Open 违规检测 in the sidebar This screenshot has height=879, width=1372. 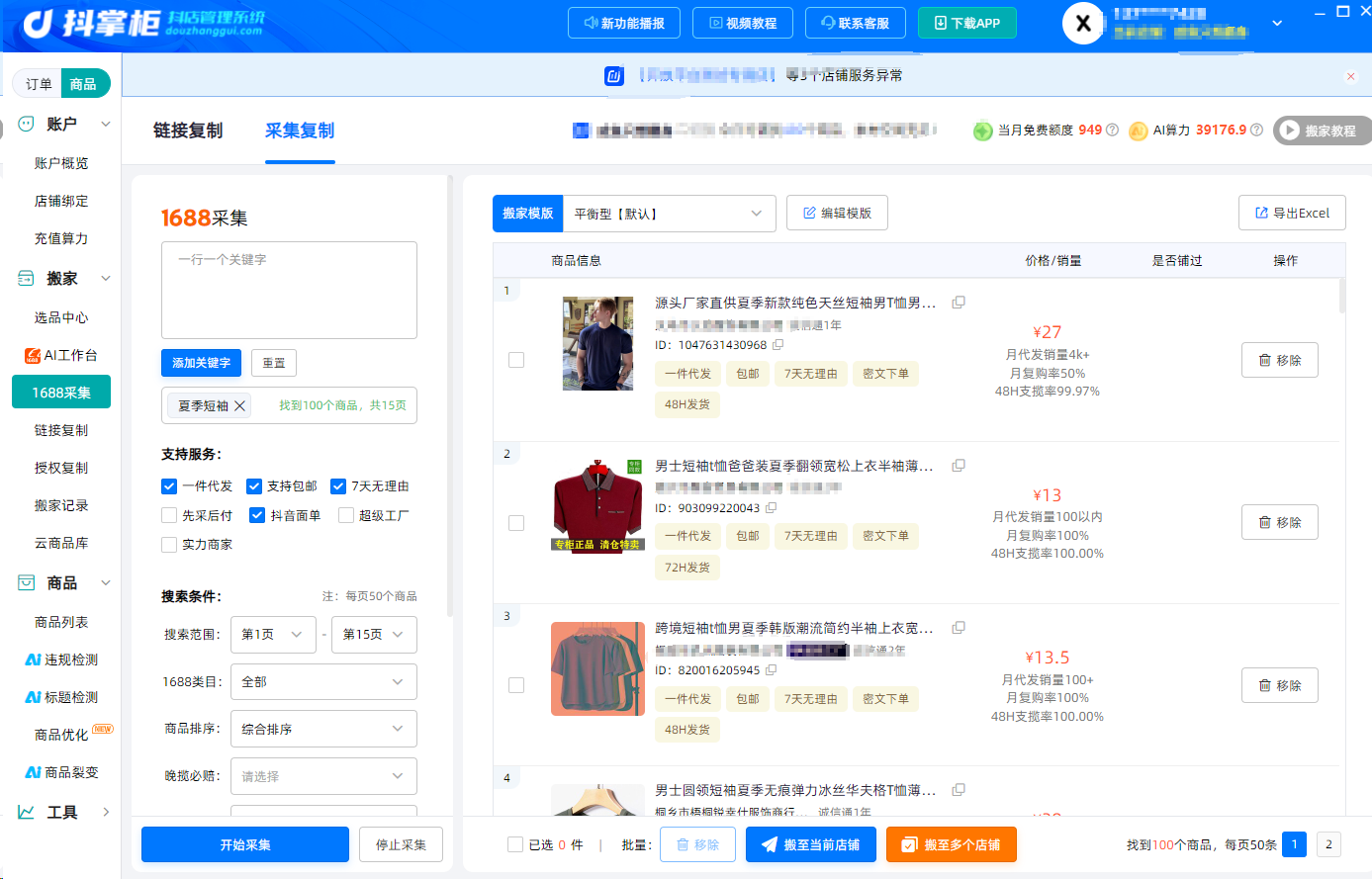(61, 659)
